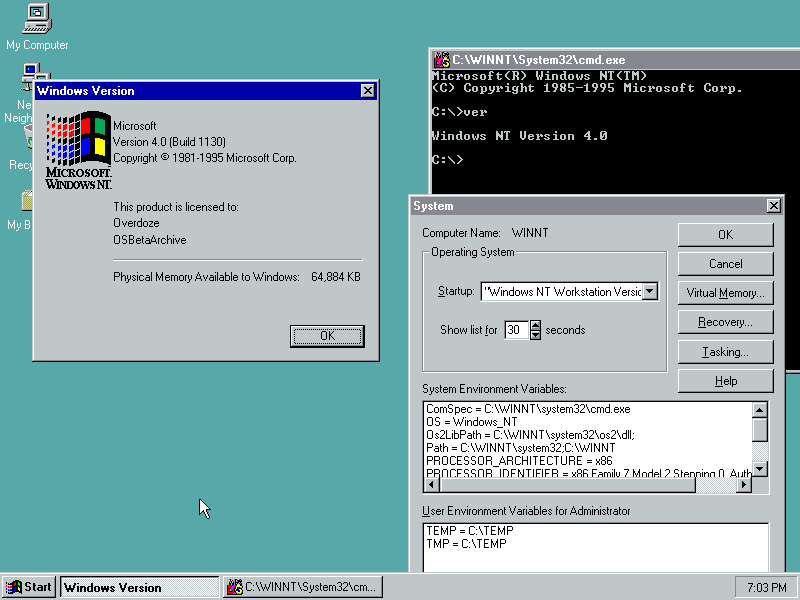Click the 'Overdoze' licensee name
Image resolution: width=800 pixels, height=600 pixels.
(136, 223)
